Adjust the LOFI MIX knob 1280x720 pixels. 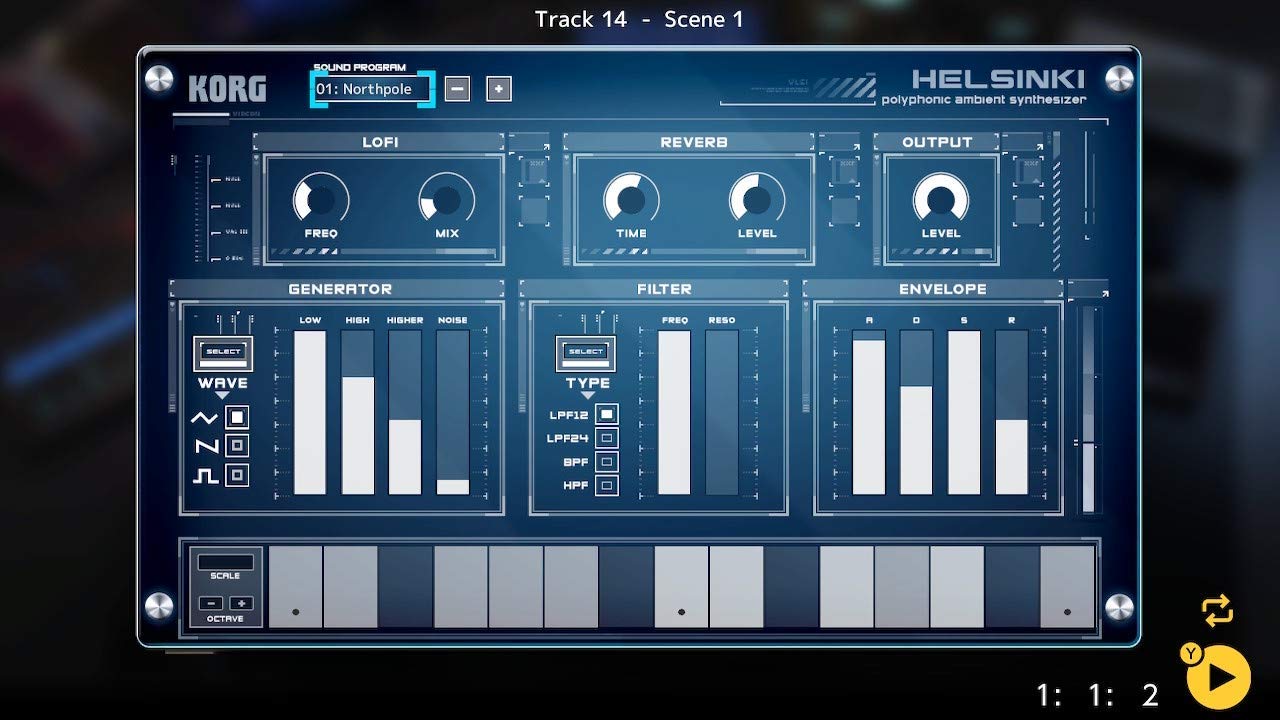tap(447, 199)
